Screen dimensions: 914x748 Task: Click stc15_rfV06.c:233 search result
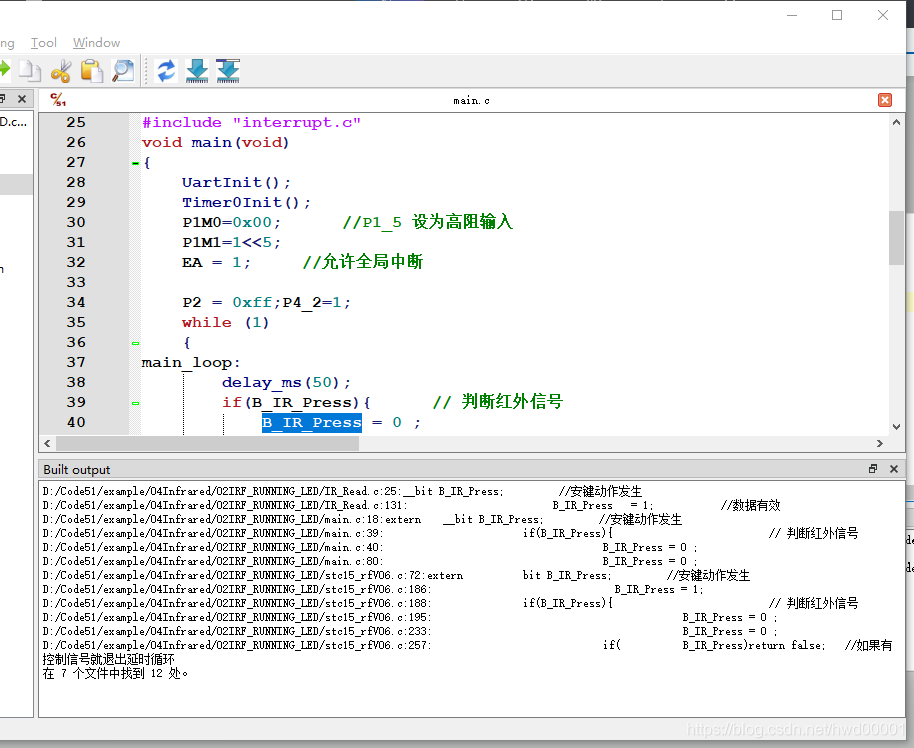pos(410,631)
